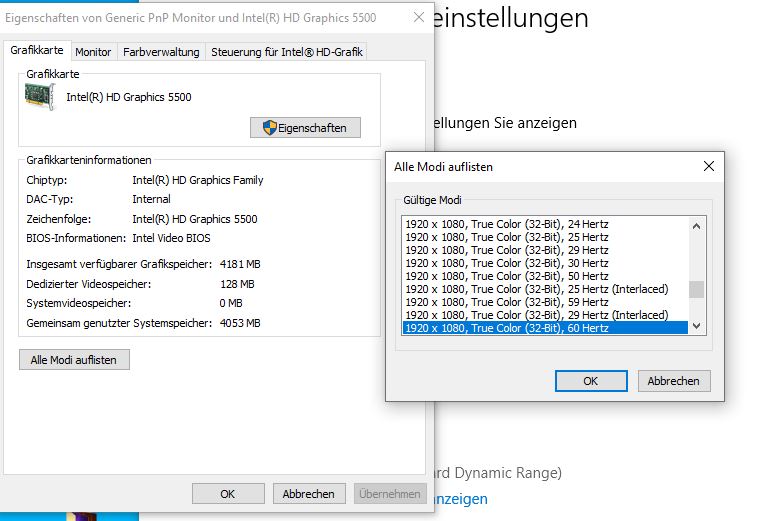Click the greyed-out Übernehmen button
This screenshot has width=765, height=521.
(390, 494)
